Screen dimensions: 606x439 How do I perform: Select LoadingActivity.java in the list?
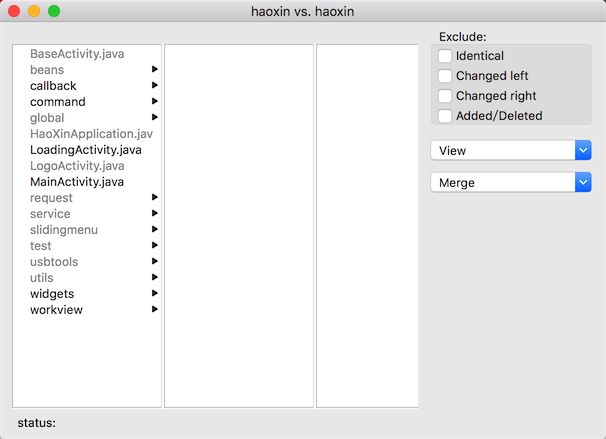pyautogui.click(x=87, y=150)
